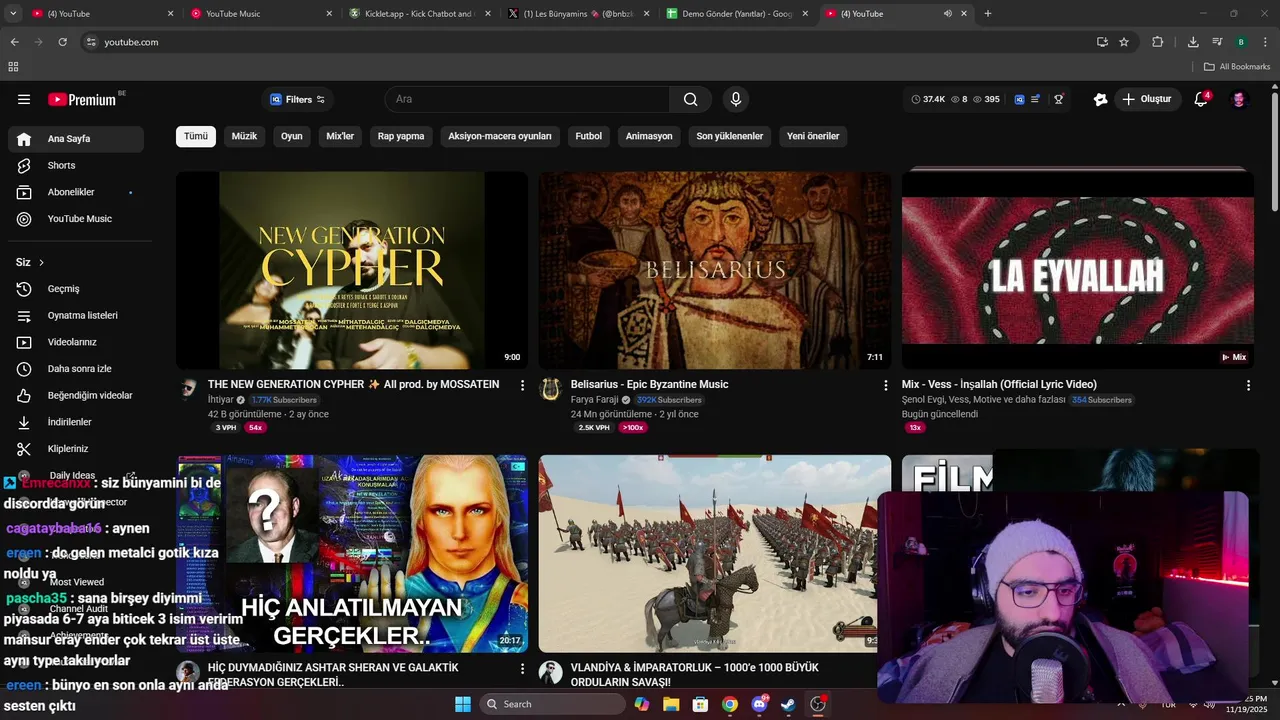
Task: Open more options for the Mix - Vess video
Action: (x=1248, y=385)
